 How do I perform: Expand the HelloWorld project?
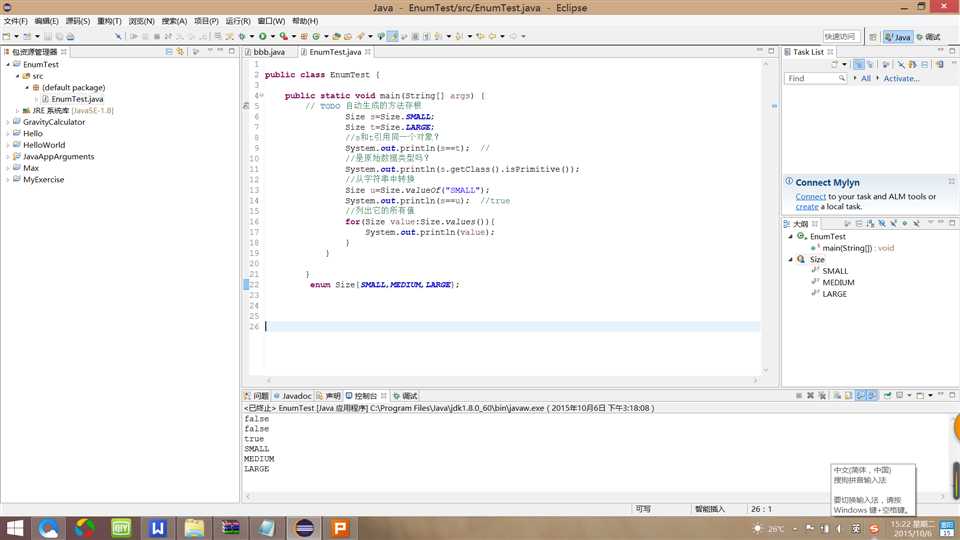(x=8, y=145)
